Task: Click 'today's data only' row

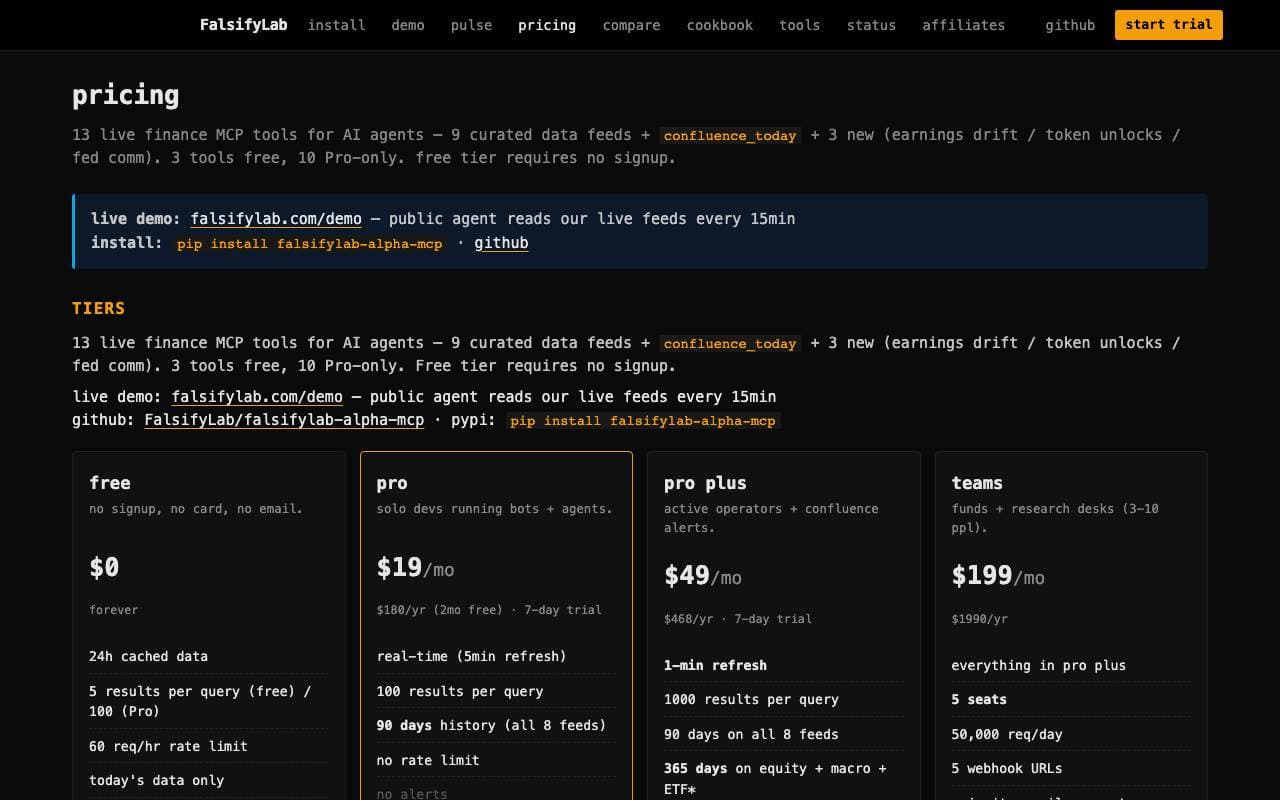Action: point(208,780)
